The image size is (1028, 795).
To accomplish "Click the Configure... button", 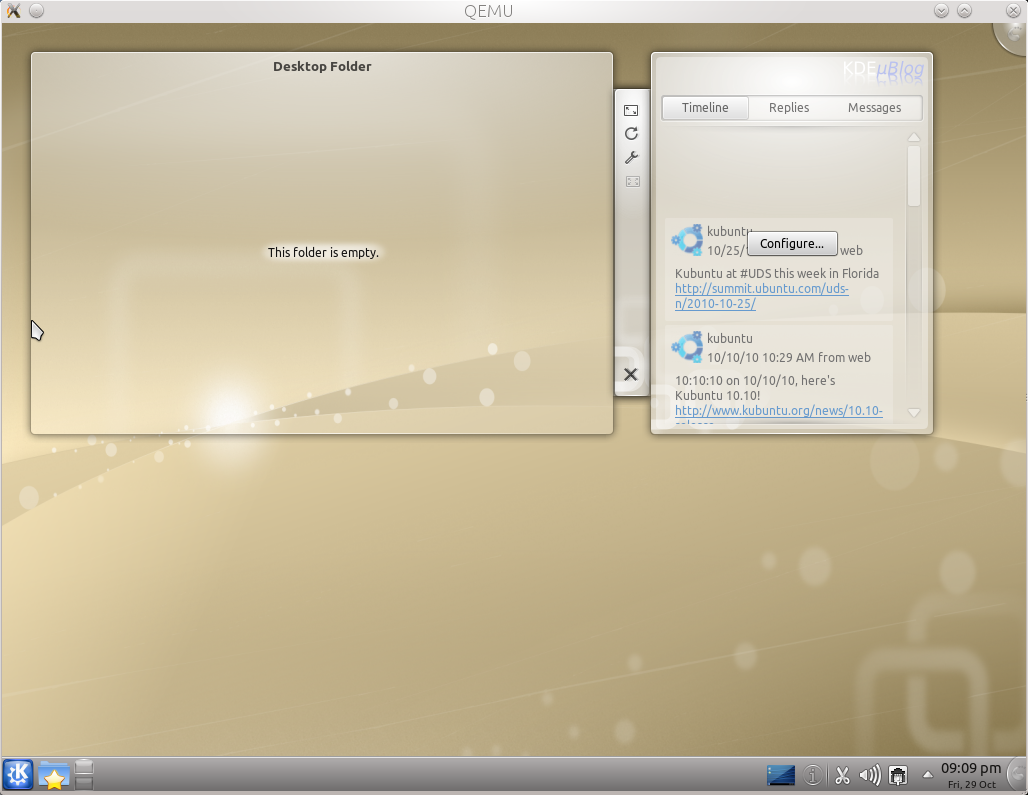I will pyautogui.click(x=792, y=243).
